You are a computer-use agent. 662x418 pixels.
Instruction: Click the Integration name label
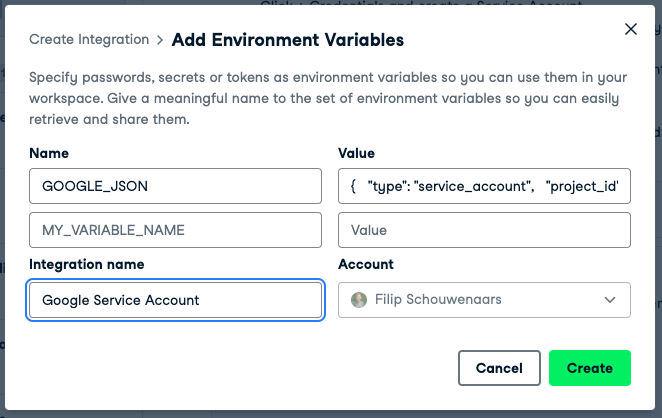(x=87, y=264)
